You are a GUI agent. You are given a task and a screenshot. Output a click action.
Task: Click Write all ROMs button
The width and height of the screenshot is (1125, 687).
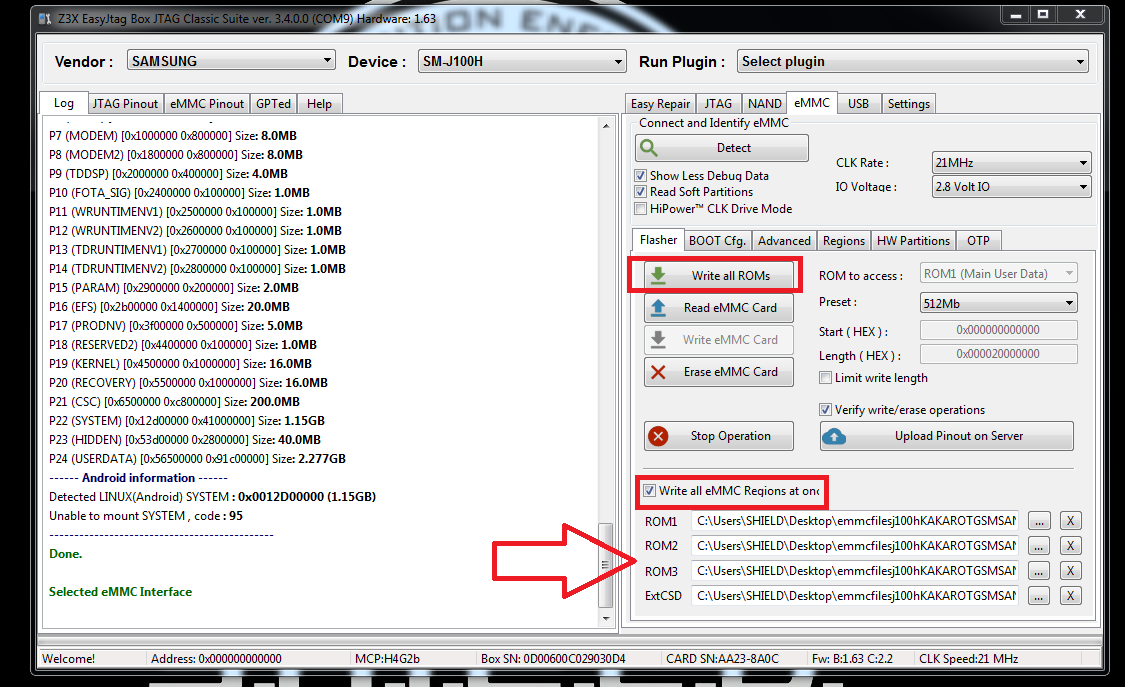pos(719,275)
